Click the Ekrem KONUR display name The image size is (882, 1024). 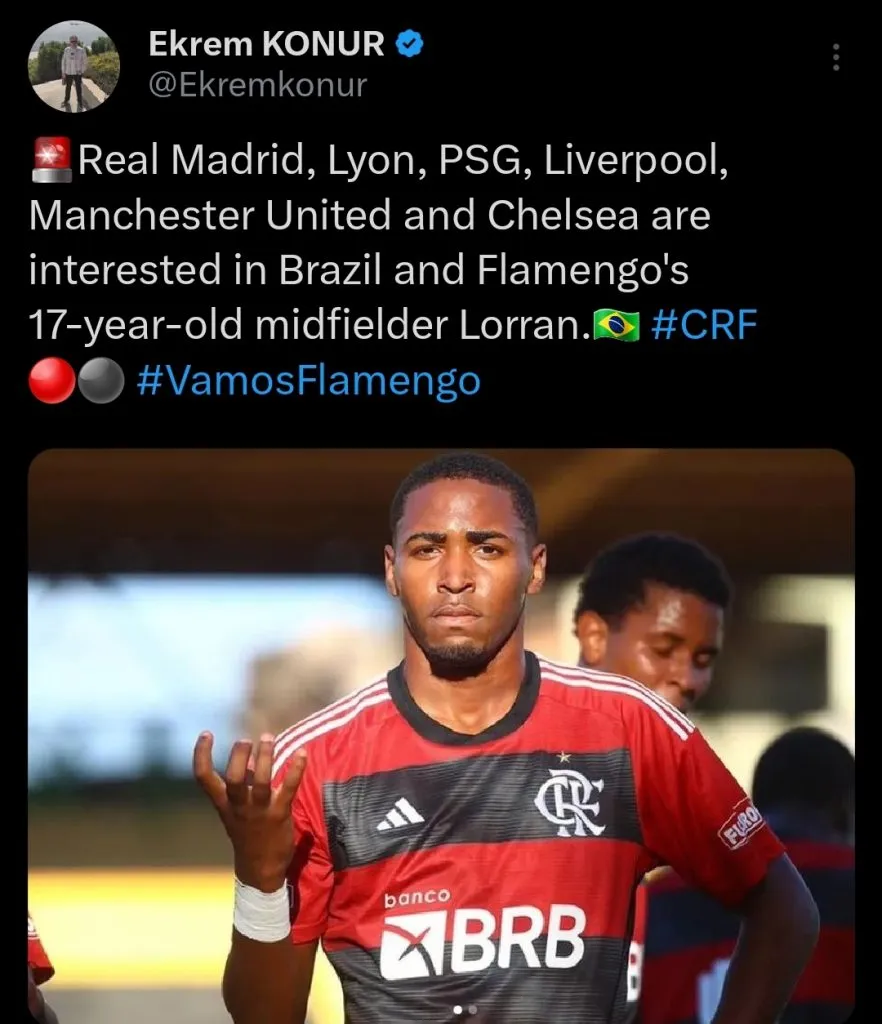coord(266,44)
